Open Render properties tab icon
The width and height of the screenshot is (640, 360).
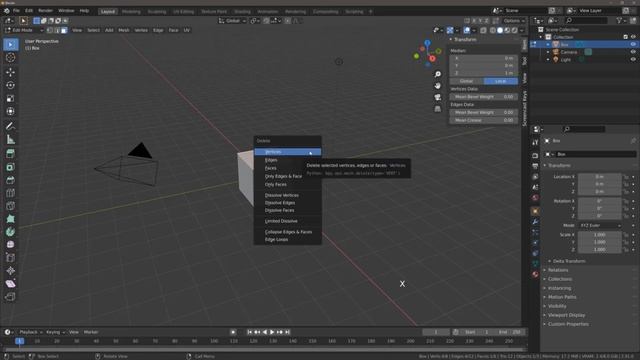535,156
